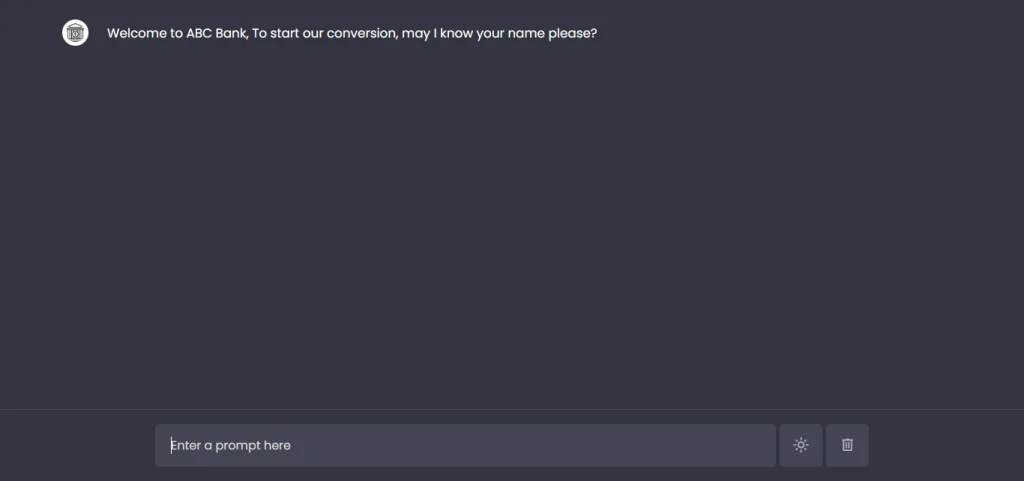Image resolution: width=1024 pixels, height=481 pixels.
Task: Enable light theme via the sun button
Action: pos(800,445)
